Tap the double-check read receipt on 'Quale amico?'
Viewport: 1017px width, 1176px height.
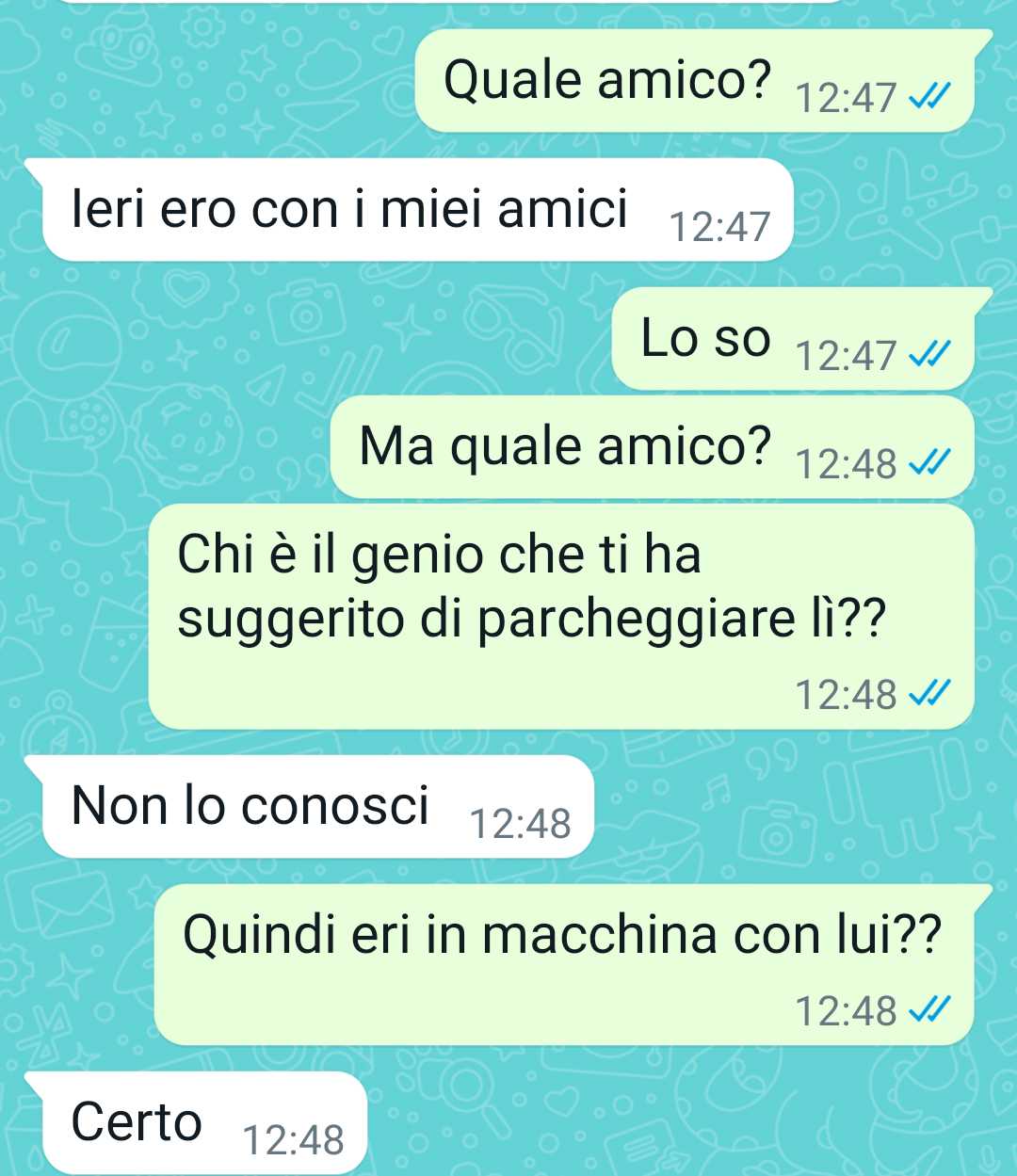(930, 96)
